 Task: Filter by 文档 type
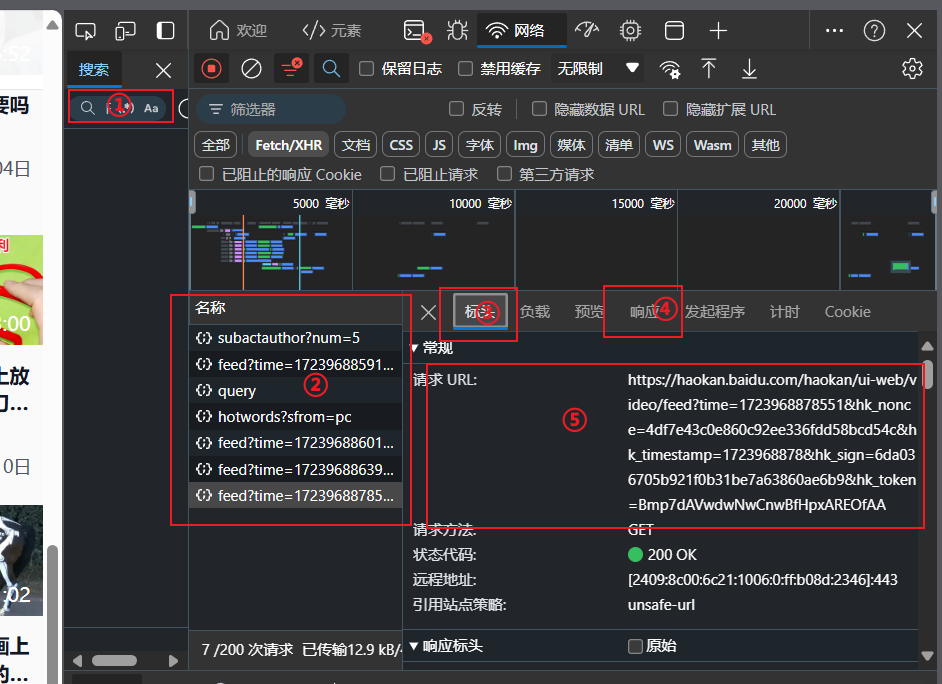[x=356, y=145]
